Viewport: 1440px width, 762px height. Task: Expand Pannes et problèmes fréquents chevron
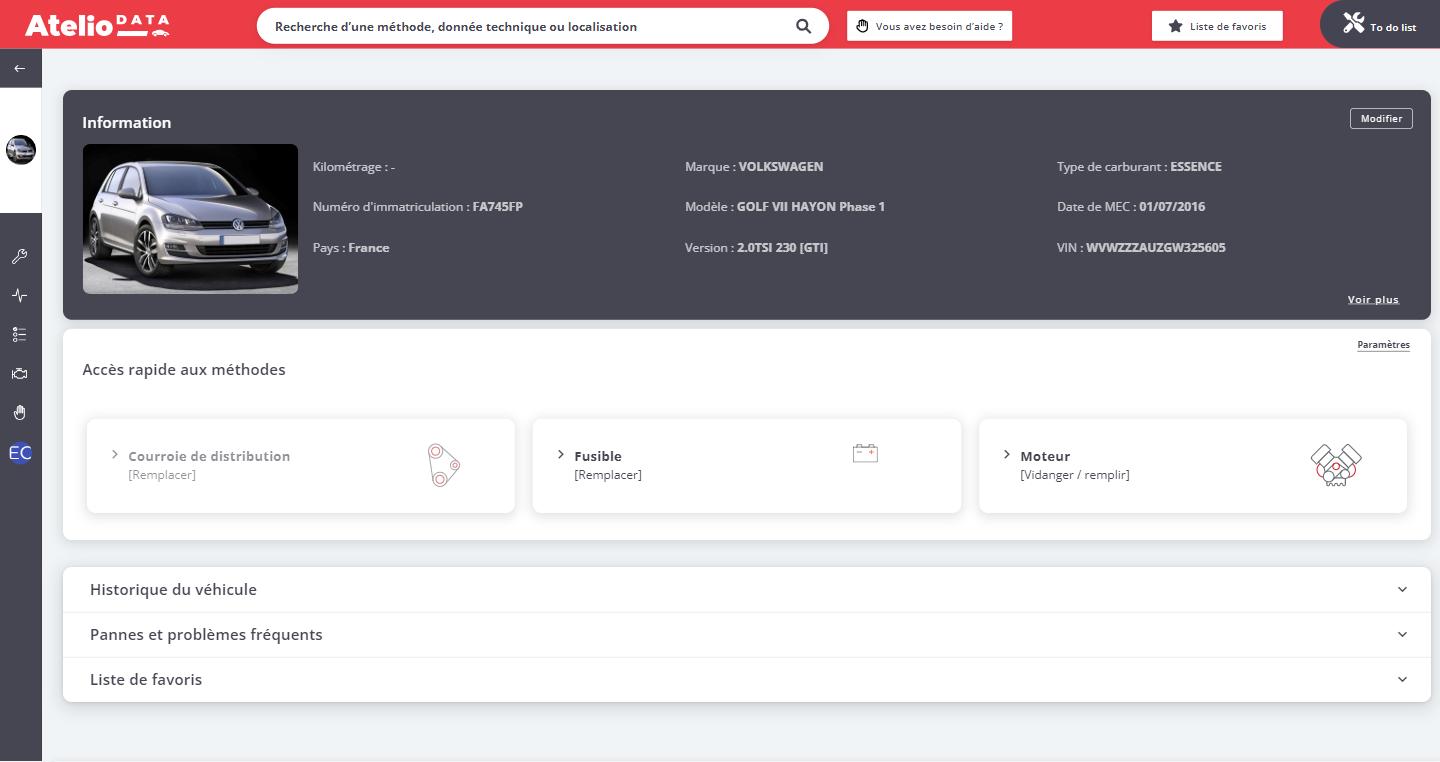[1402, 635]
